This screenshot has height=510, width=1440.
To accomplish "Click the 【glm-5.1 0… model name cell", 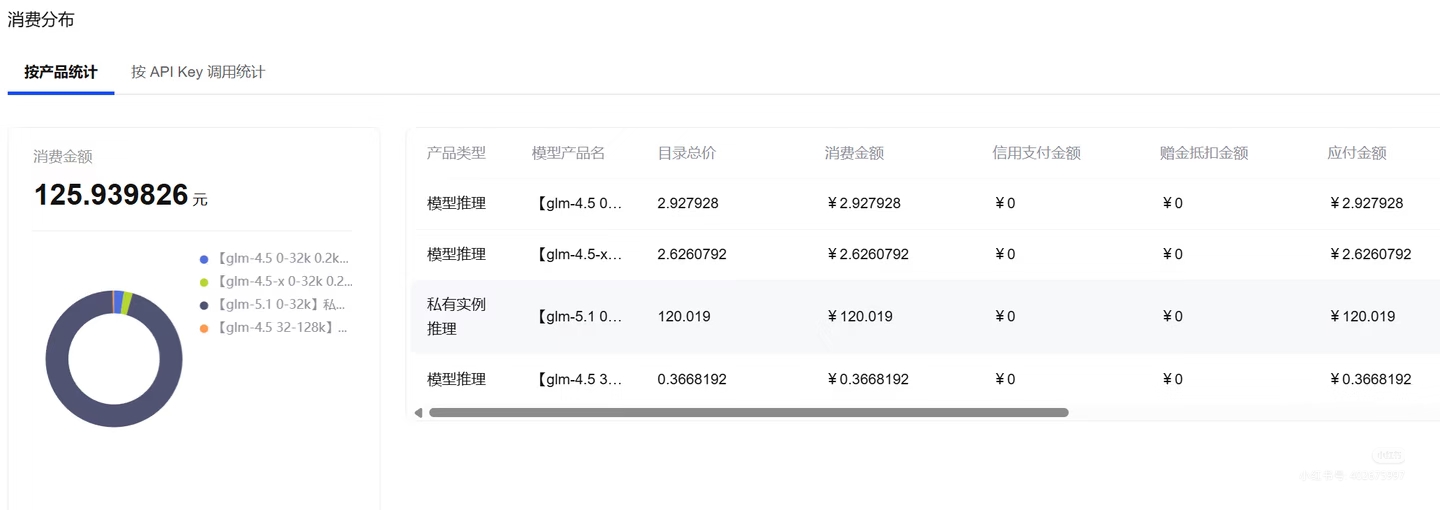I will (x=580, y=316).
